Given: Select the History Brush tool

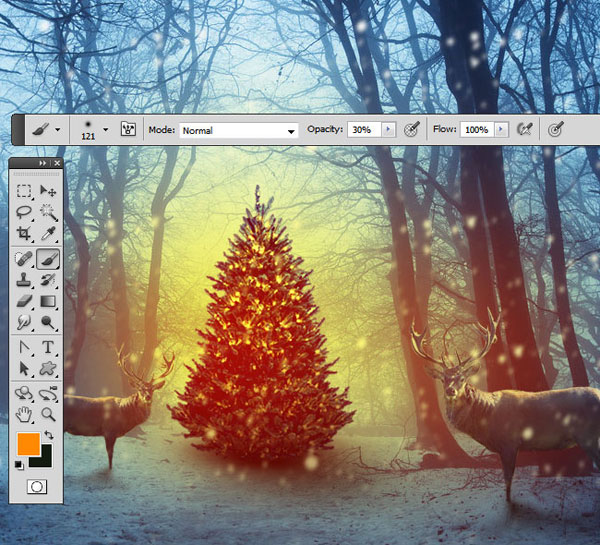Looking at the screenshot, I should (x=48, y=280).
